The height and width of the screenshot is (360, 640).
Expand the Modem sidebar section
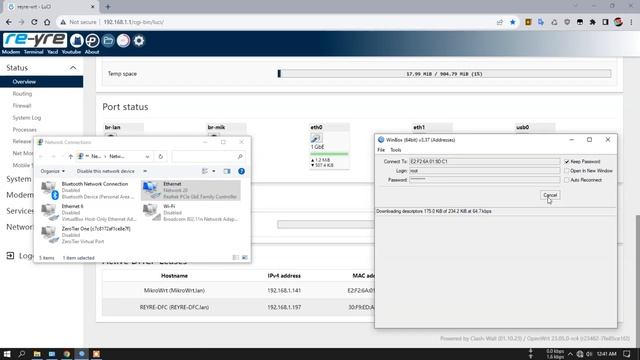click(x=20, y=195)
